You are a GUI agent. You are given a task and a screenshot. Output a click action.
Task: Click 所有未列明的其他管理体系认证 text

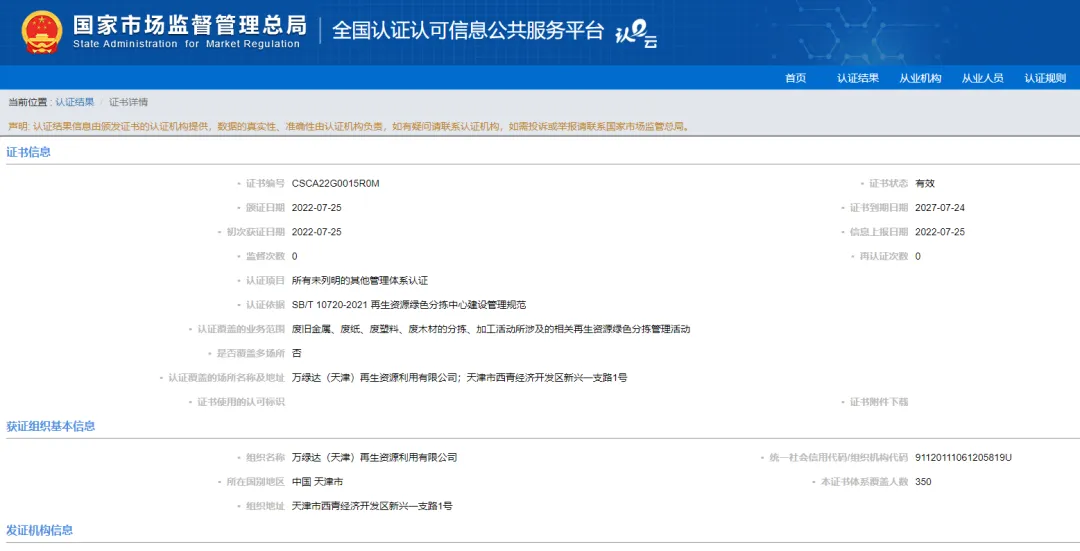pos(360,280)
